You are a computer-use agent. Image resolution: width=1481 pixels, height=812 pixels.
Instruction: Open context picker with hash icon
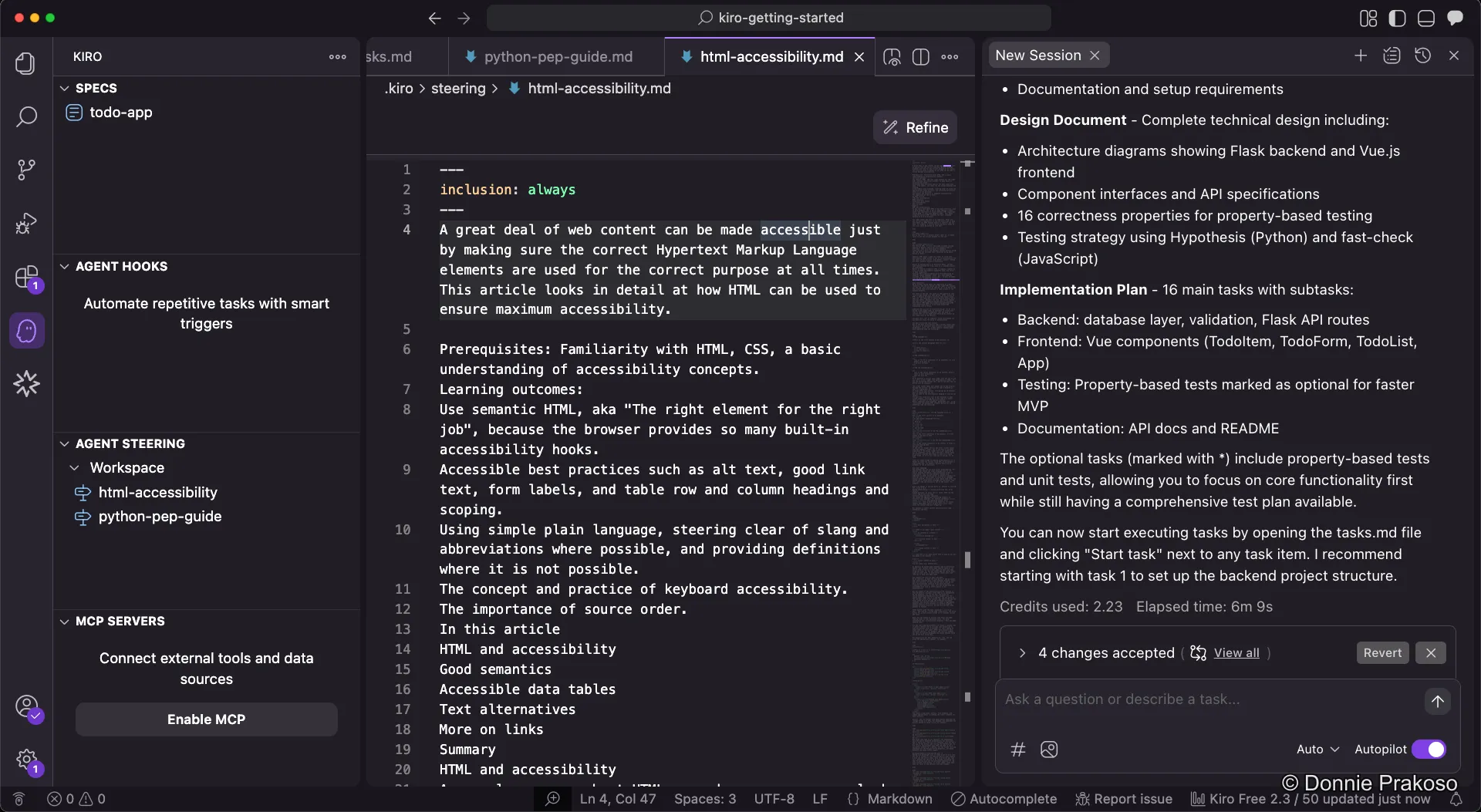pyautogui.click(x=1018, y=750)
